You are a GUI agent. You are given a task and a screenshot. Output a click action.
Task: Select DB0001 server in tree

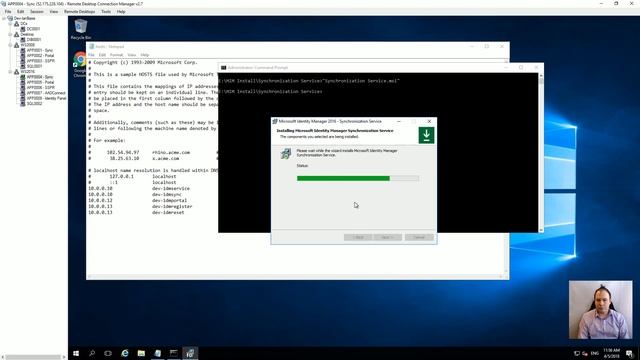pos(33,40)
